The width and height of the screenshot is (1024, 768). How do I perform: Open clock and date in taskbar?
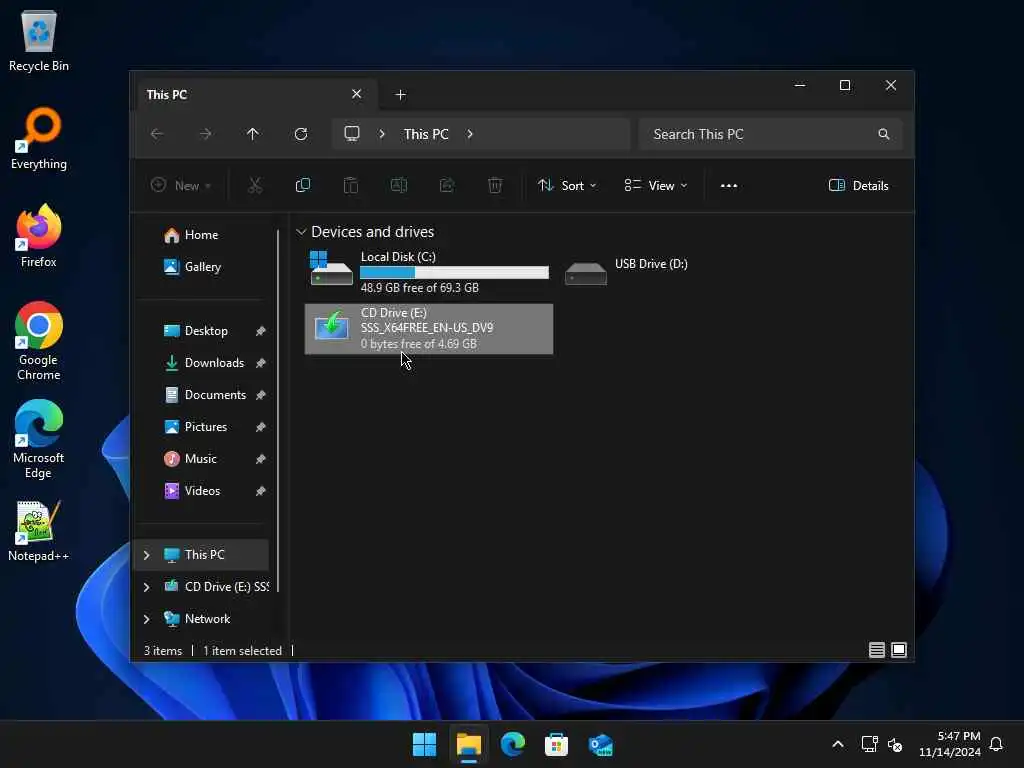[950, 744]
